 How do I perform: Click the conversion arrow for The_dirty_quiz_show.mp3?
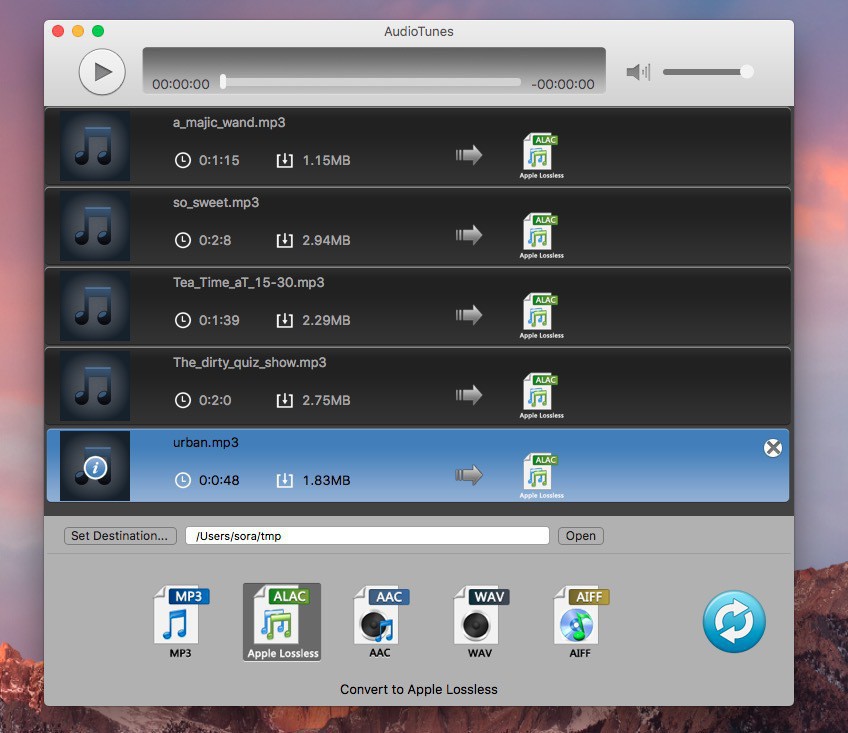tap(468, 395)
